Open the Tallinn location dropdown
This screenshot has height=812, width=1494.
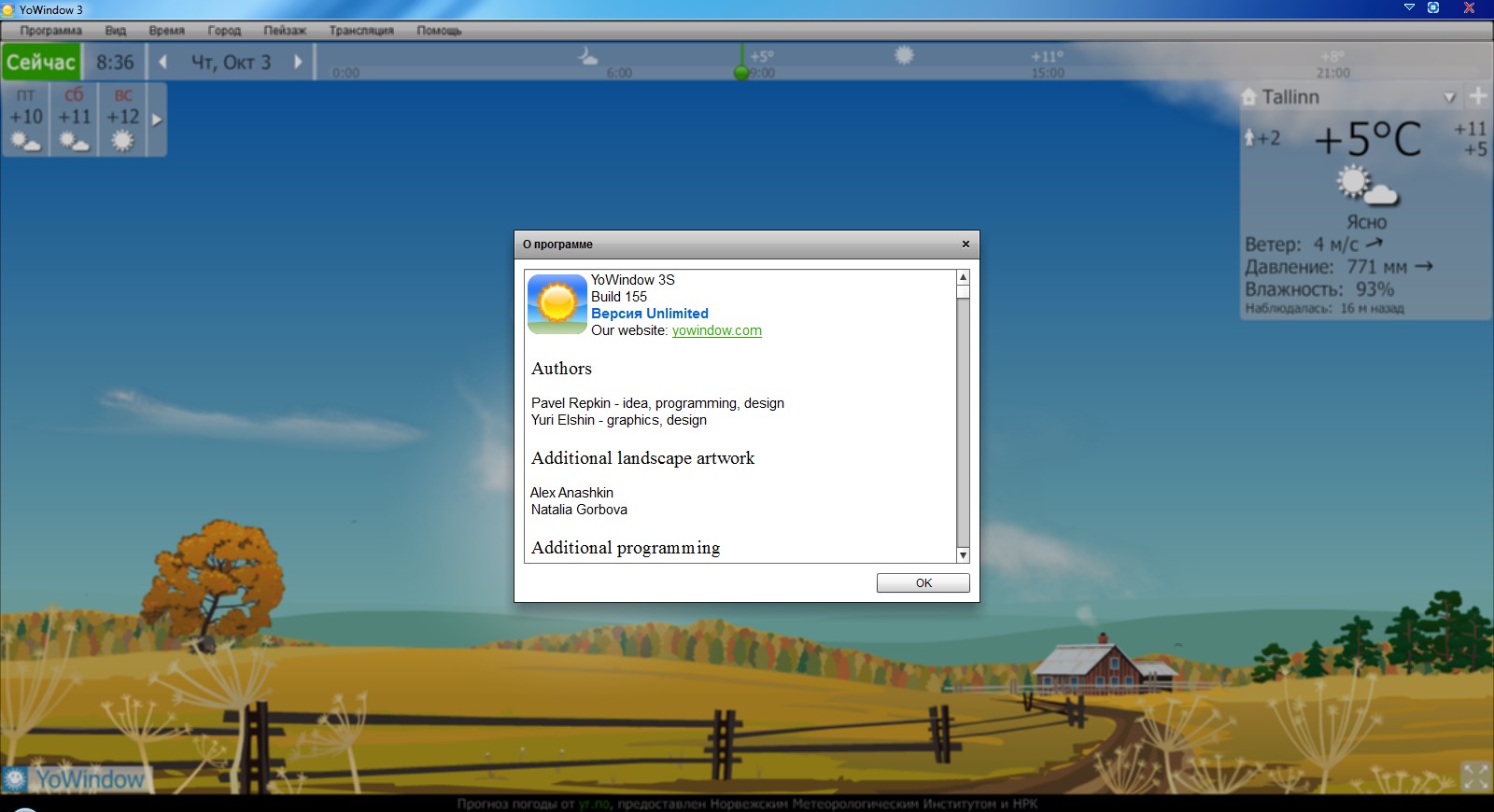pyautogui.click(x=1449, y=97)
